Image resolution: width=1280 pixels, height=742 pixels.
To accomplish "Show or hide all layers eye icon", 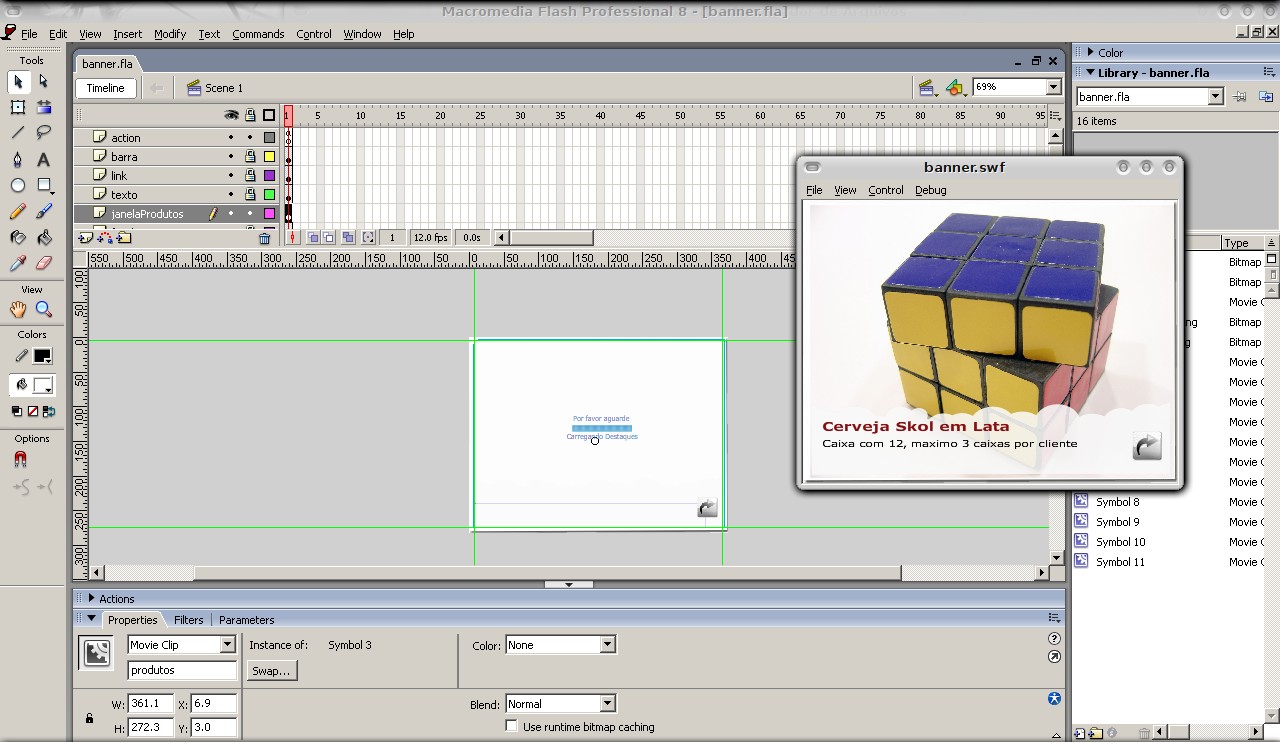I will pos(231,115).
